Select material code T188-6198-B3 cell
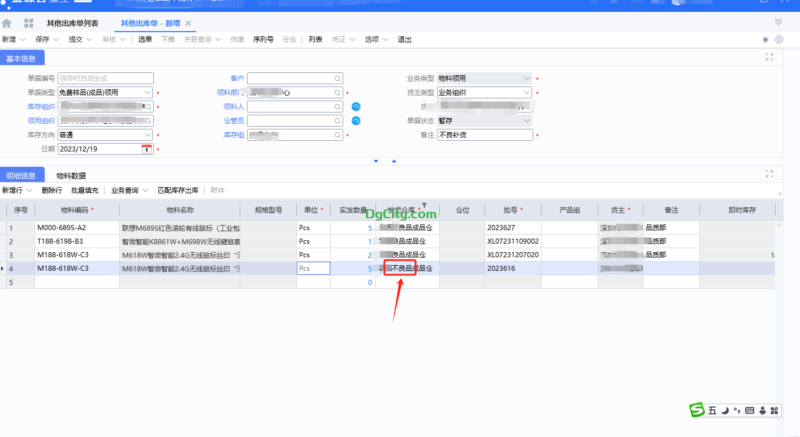The width and height of the screenshot is (800, 437). pos(77,241)
